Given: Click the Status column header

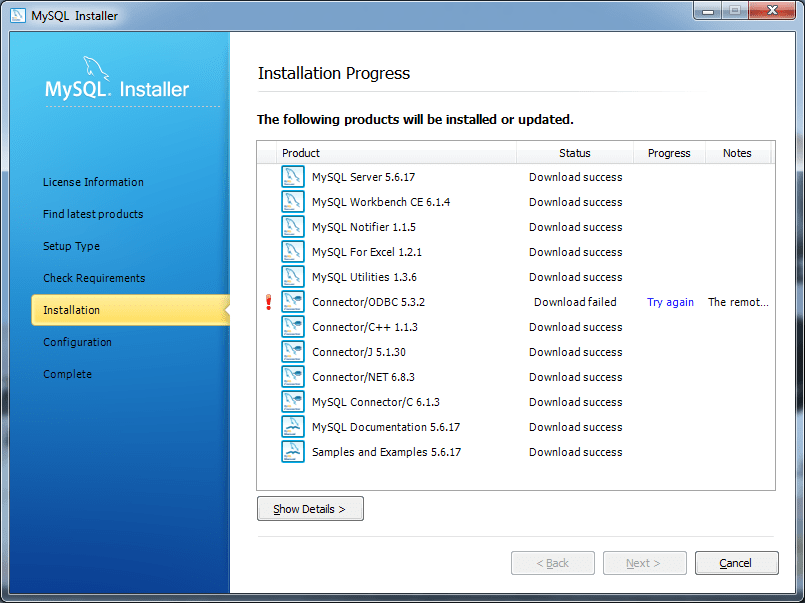Looking at the screenshot, I should 575,153.
